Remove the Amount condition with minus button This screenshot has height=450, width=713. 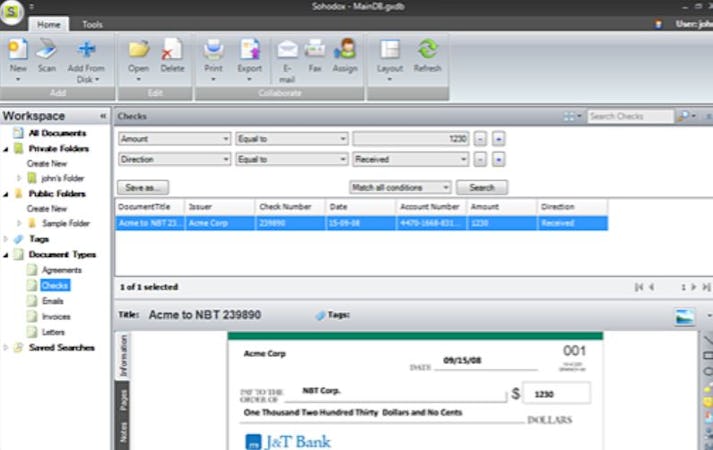click(x=480, y=139)
